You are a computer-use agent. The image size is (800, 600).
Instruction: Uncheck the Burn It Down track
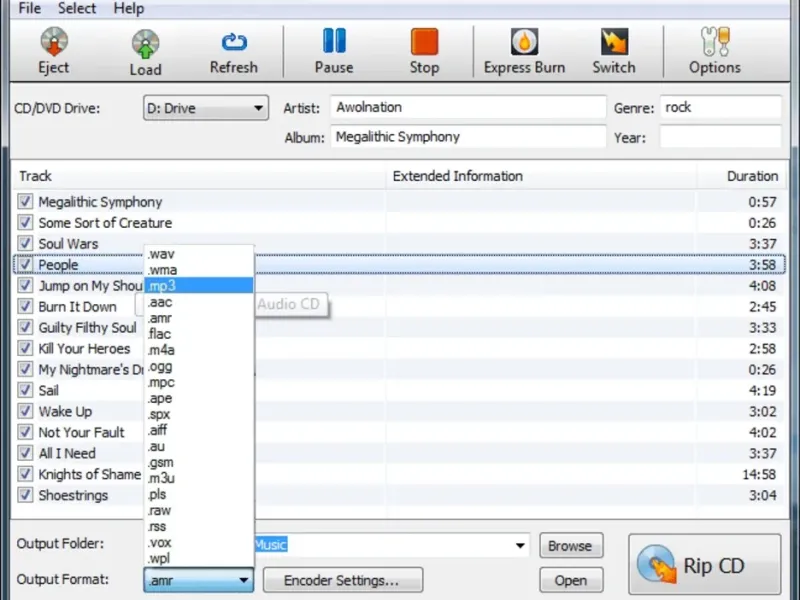[25, 306]
